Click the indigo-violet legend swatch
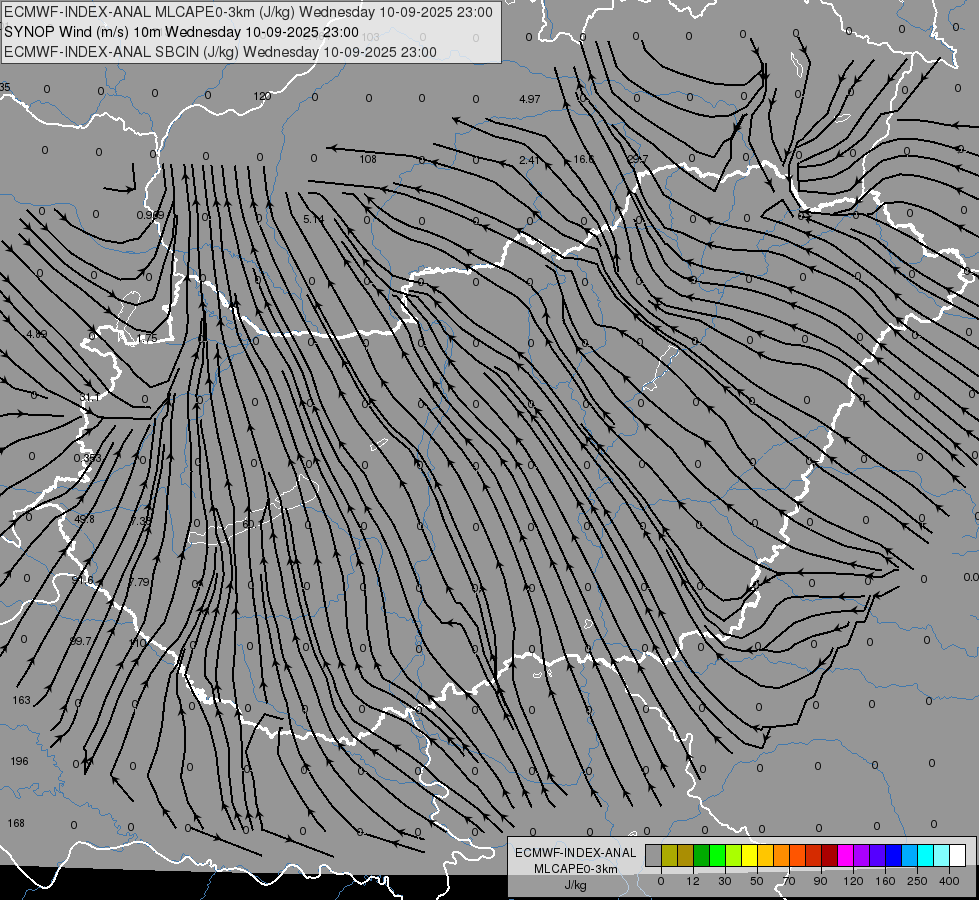 (x=878, y=856)
